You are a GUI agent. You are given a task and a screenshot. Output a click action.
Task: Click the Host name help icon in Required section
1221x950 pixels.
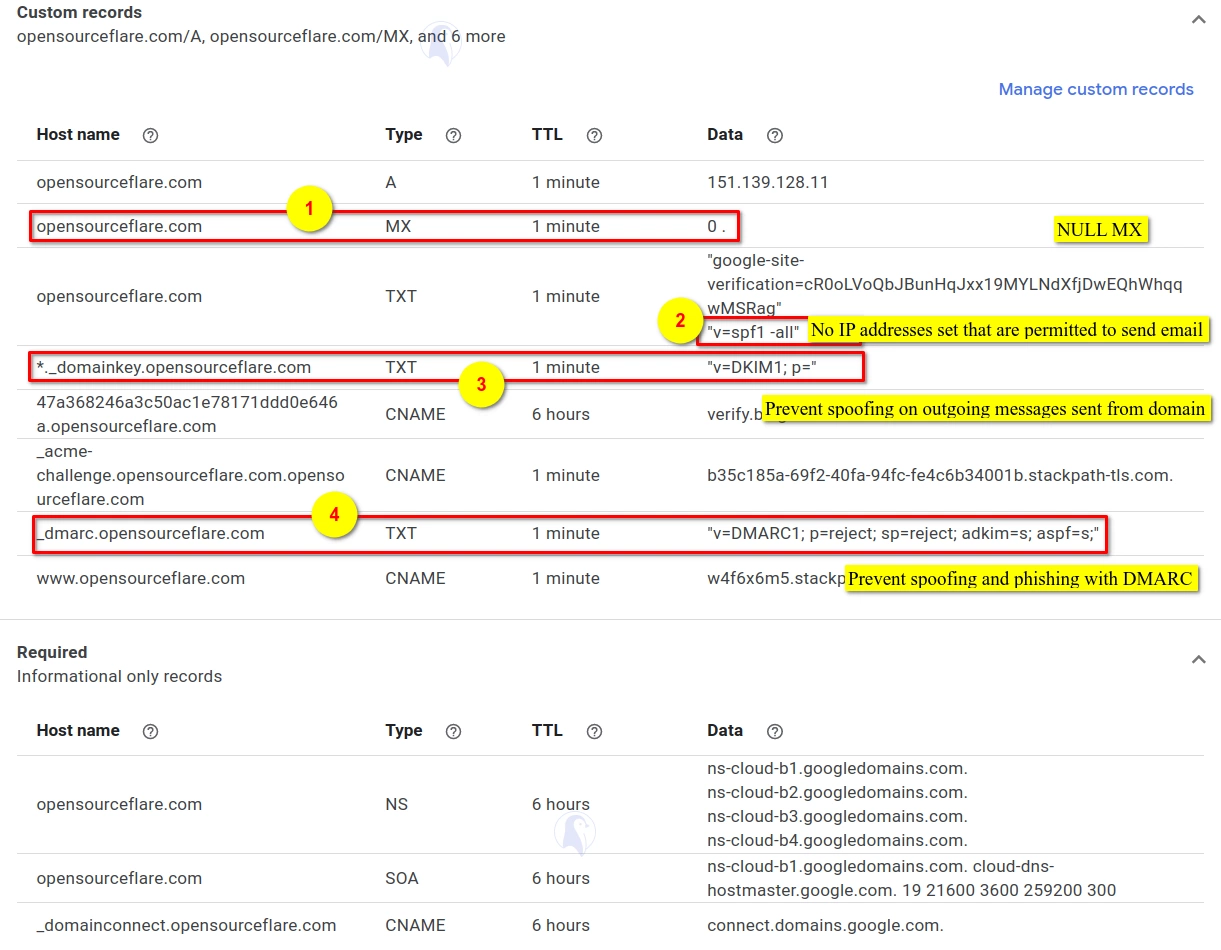point(150,731)
